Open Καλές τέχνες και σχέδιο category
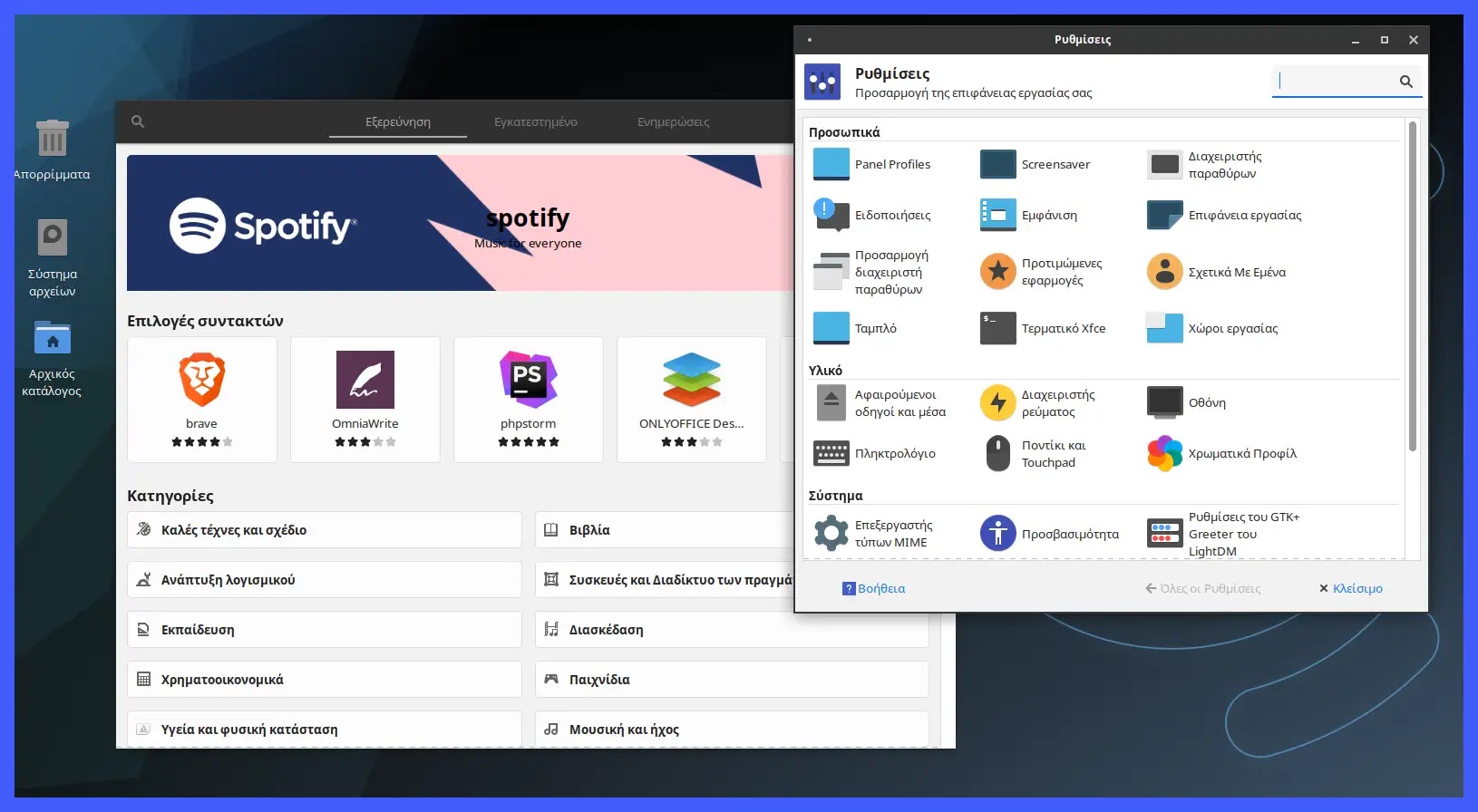Screen dimensions: 1478x812 [325, 530]
